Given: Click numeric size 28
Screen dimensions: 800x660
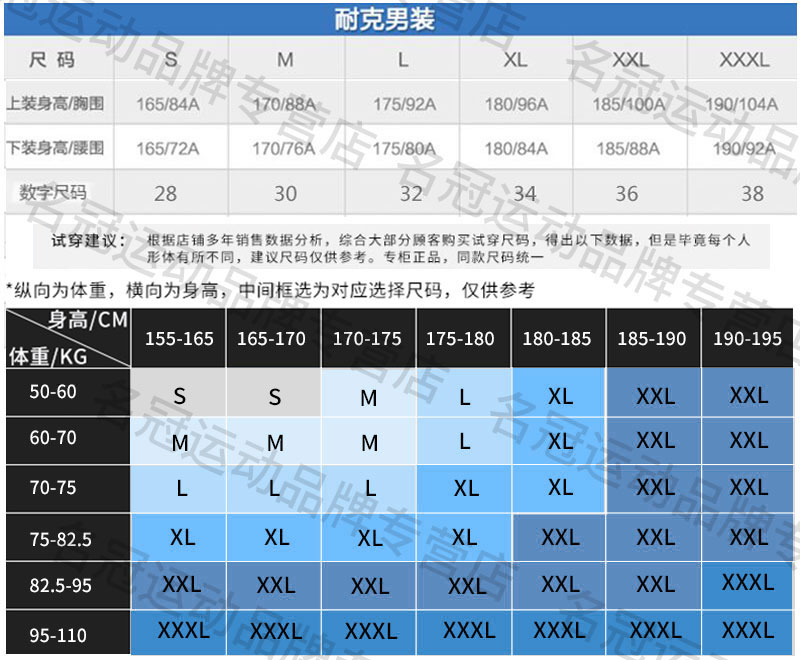Looking at the screenshot, I should click(165, 194).
